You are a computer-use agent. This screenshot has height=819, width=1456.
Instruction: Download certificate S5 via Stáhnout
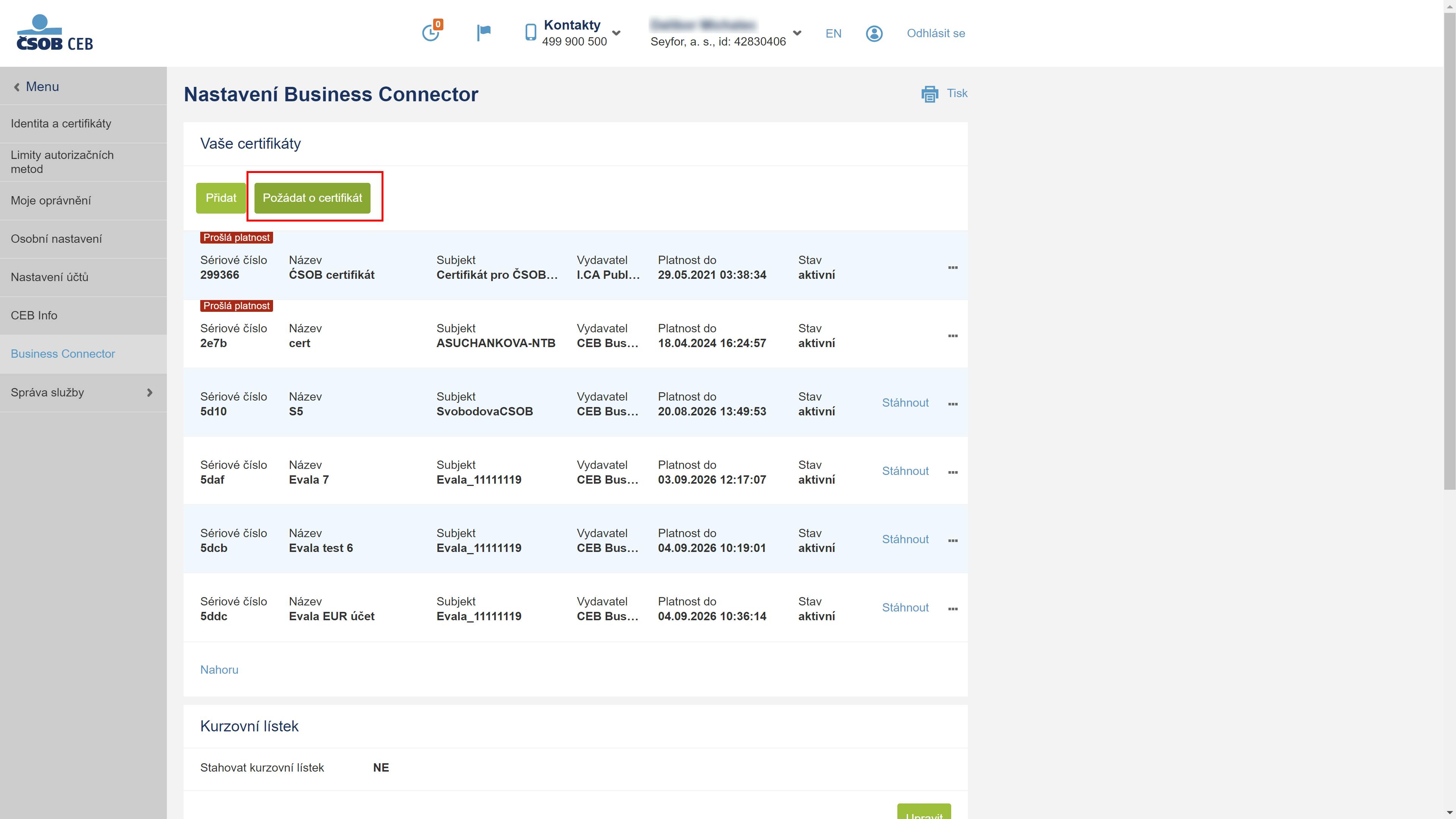point(905,403)
